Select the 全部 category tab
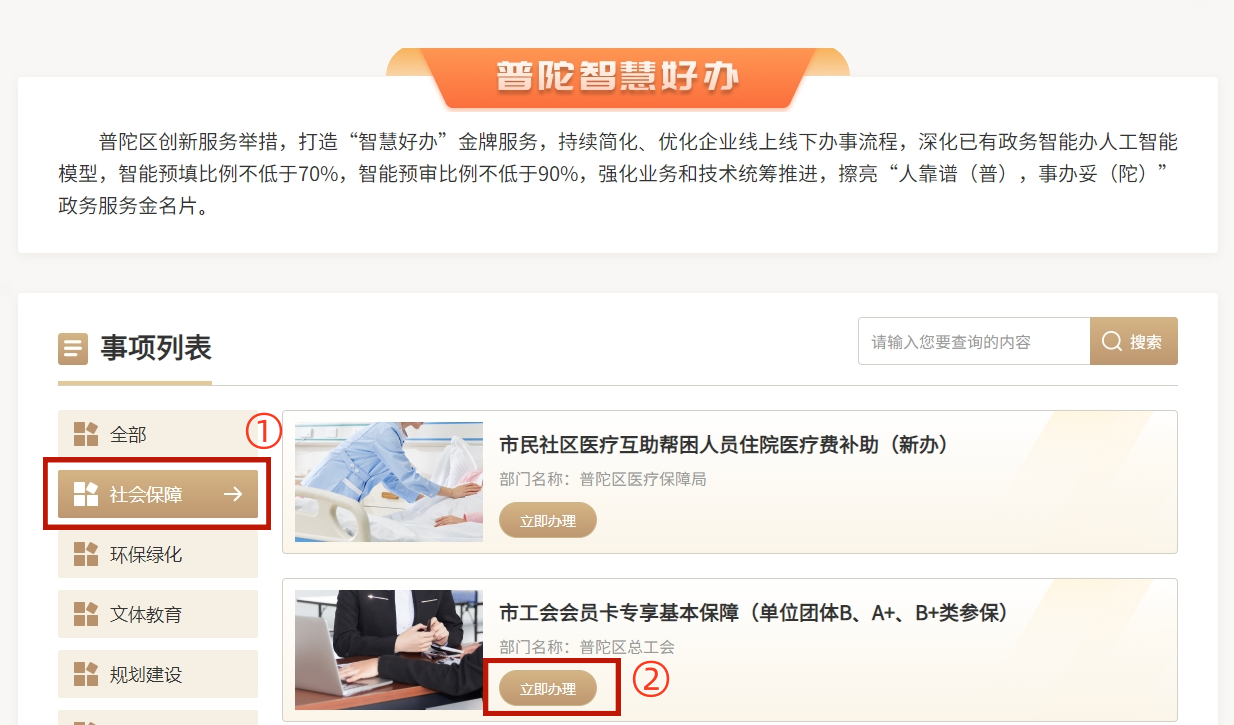The image size is (1234, 725). [158, 434]
